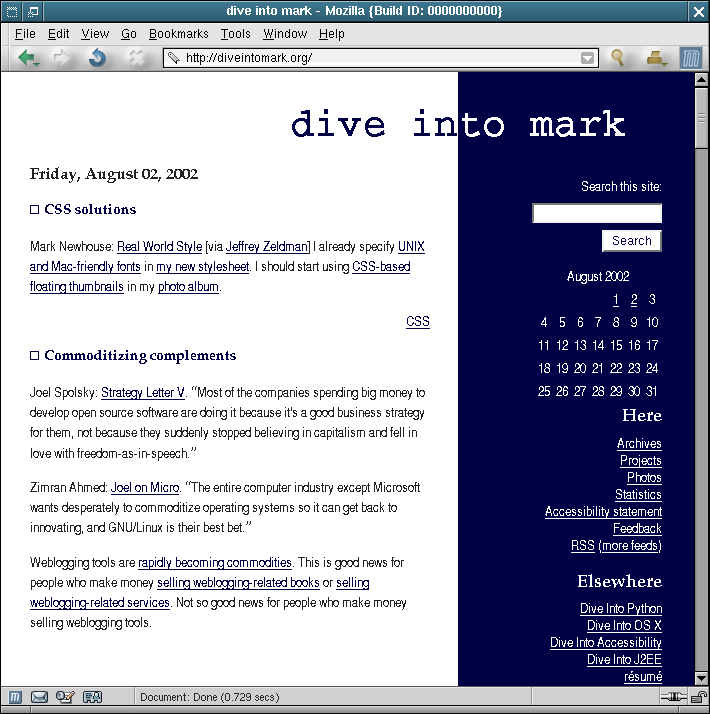710x714 pixels.
Task: Open Address Book from the status bar icon
Action: pyautogui.click(x=92, y=697)
